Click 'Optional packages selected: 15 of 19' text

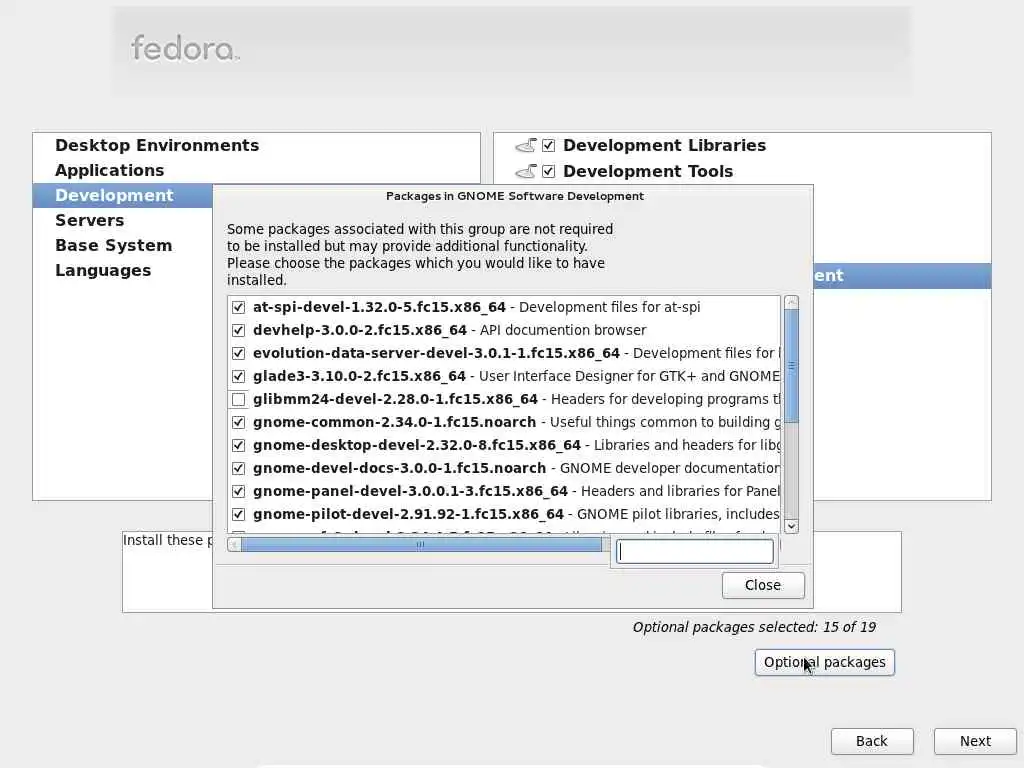pyautogui.click(x=754, y=627)
